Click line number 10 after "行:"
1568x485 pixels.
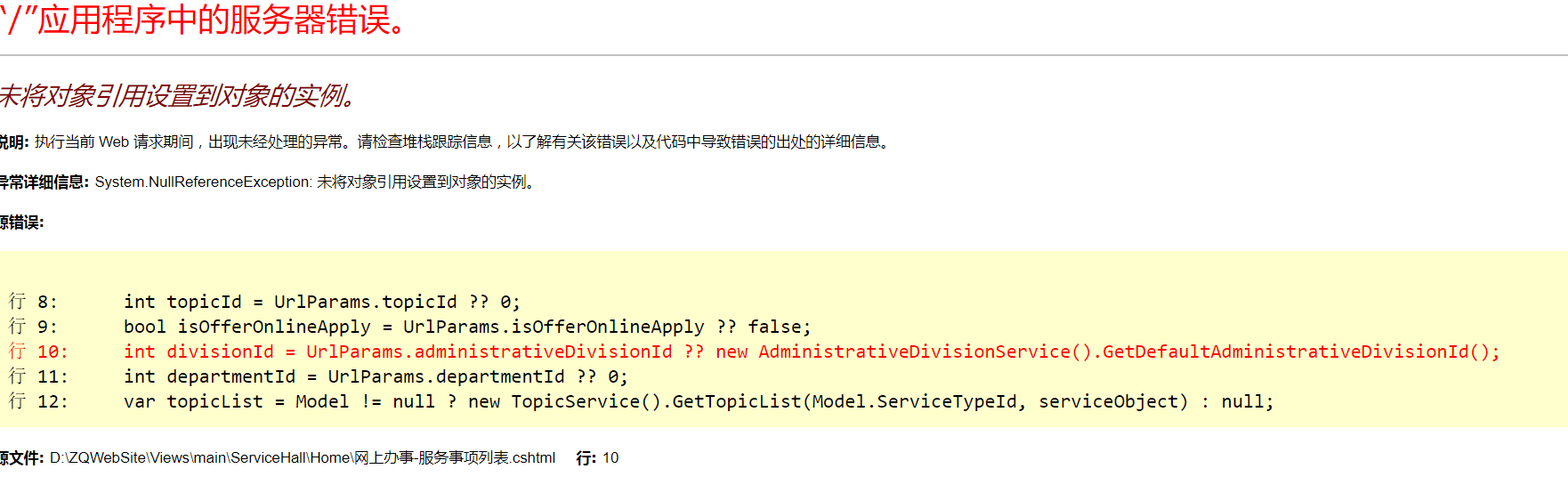coord(610,457)
